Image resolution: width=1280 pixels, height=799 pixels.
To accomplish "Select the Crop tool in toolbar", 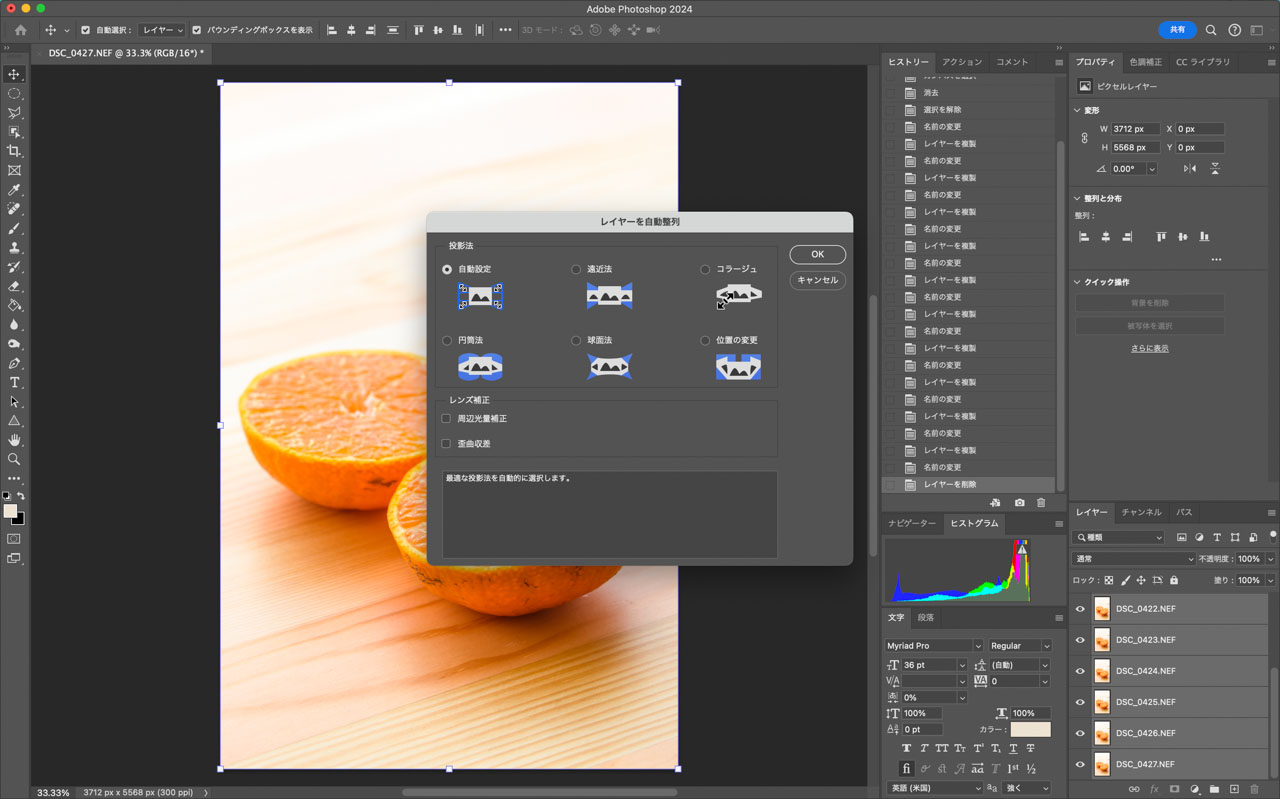I will click(x=14, y=151).
